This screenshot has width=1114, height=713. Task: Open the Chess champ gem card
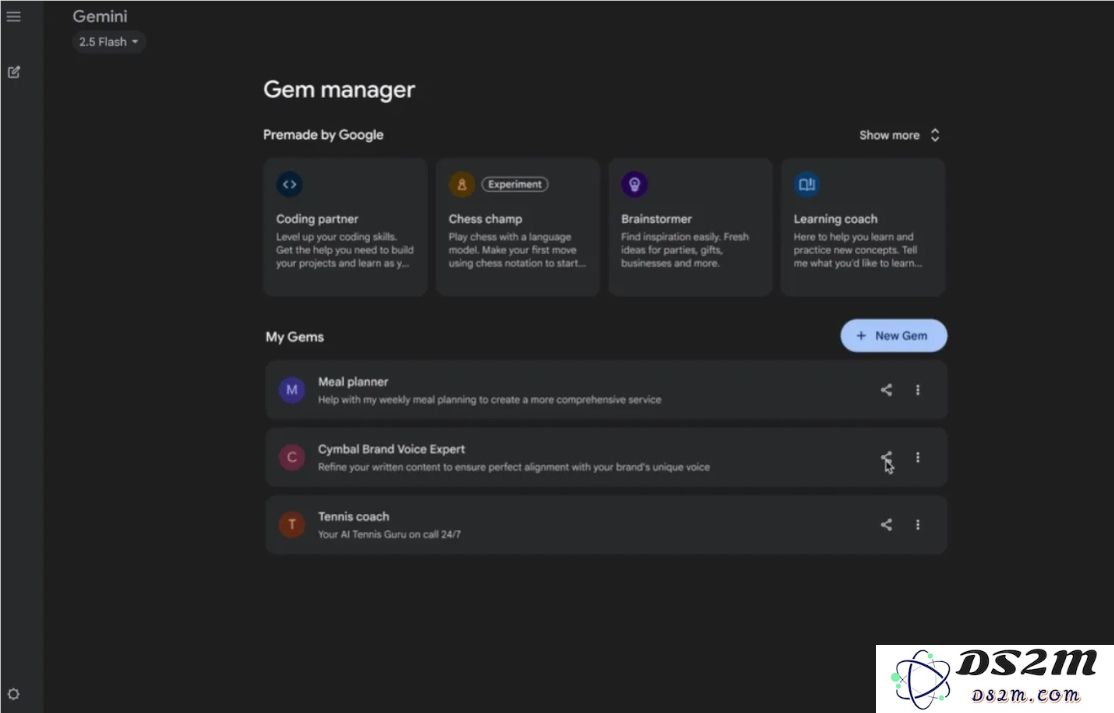pyautogui.click(x=517, y=227)
